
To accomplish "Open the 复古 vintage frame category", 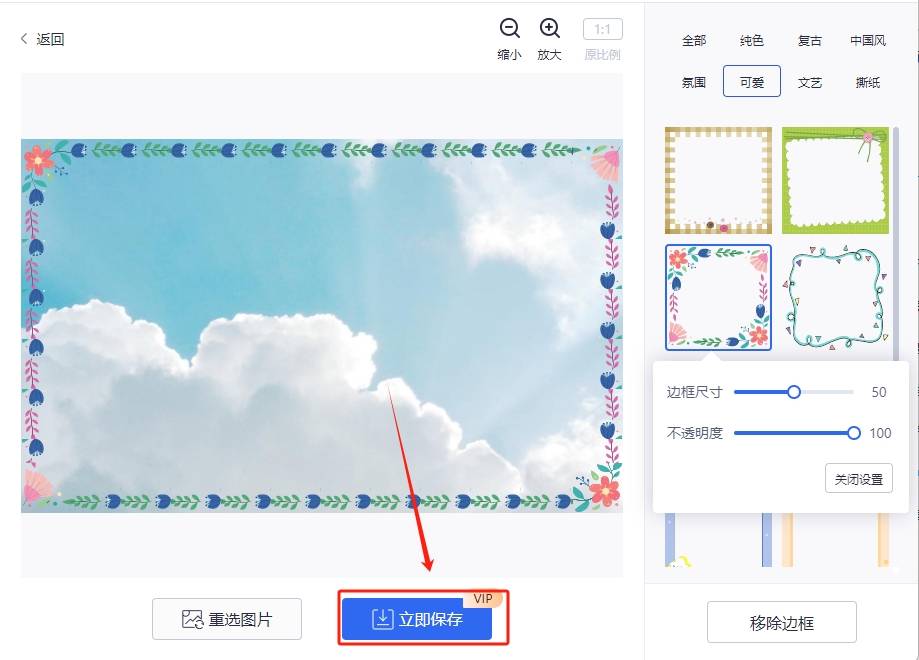I will coord(808,40).
